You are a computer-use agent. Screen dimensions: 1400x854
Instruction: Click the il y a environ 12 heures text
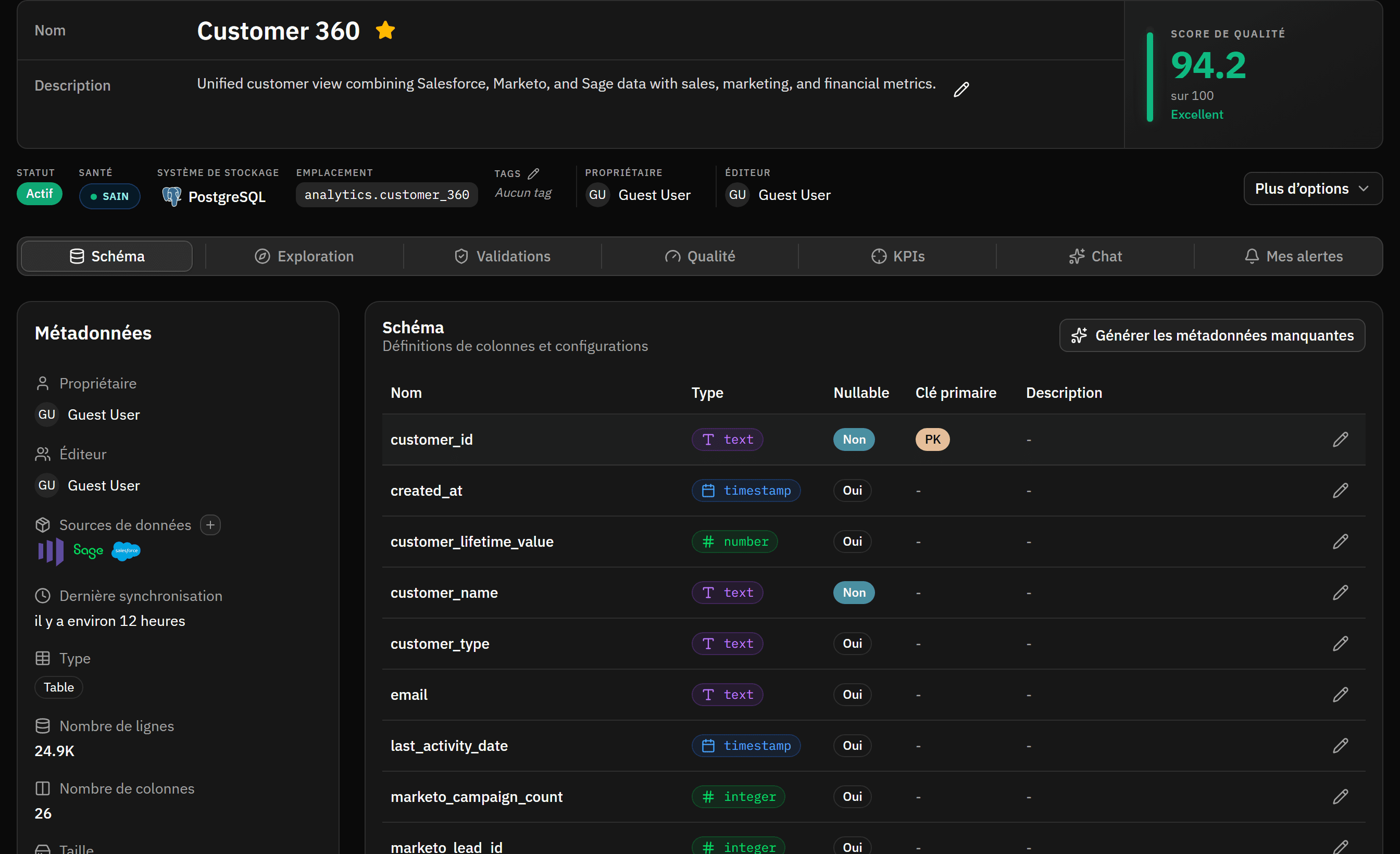pyautogui.click(x=110, y=621)
